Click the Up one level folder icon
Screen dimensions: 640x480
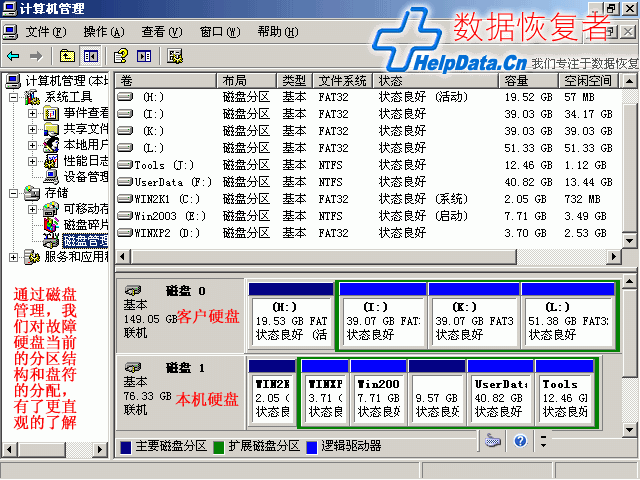point(67,56)
